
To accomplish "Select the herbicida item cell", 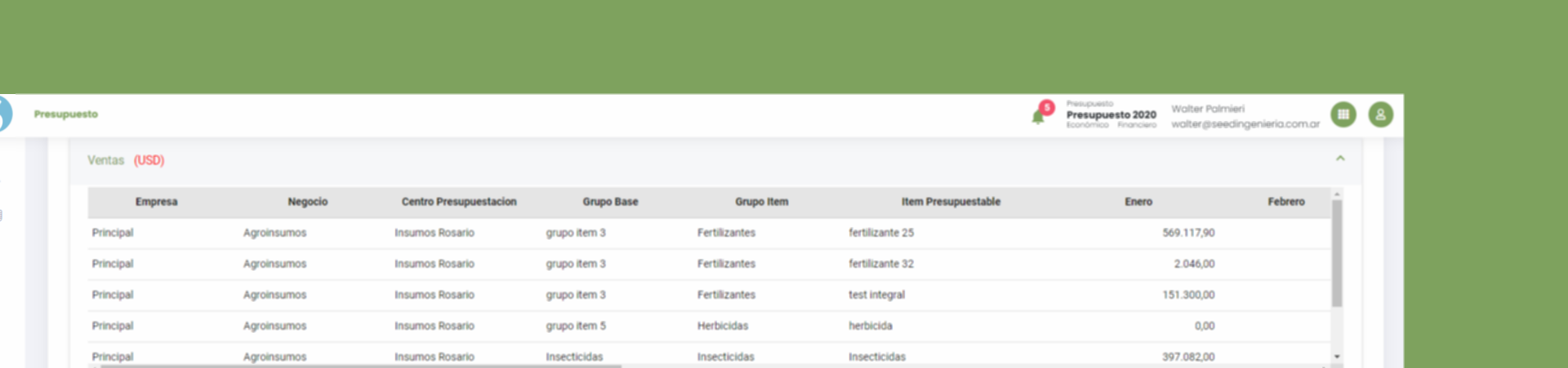I will [871, 326].
